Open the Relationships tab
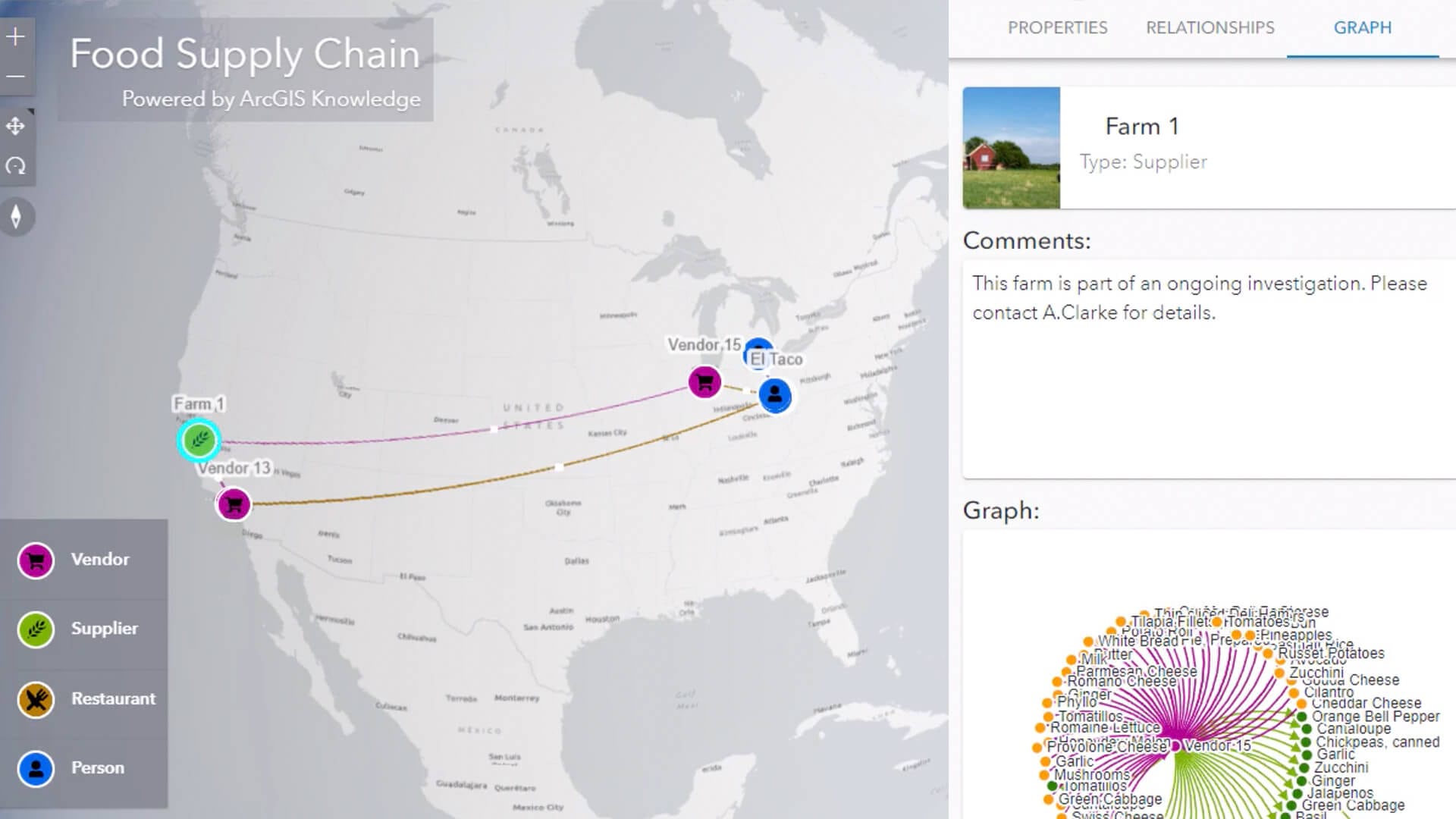Viewport: 1456px width, 819px height. (x=1210, y=27)
